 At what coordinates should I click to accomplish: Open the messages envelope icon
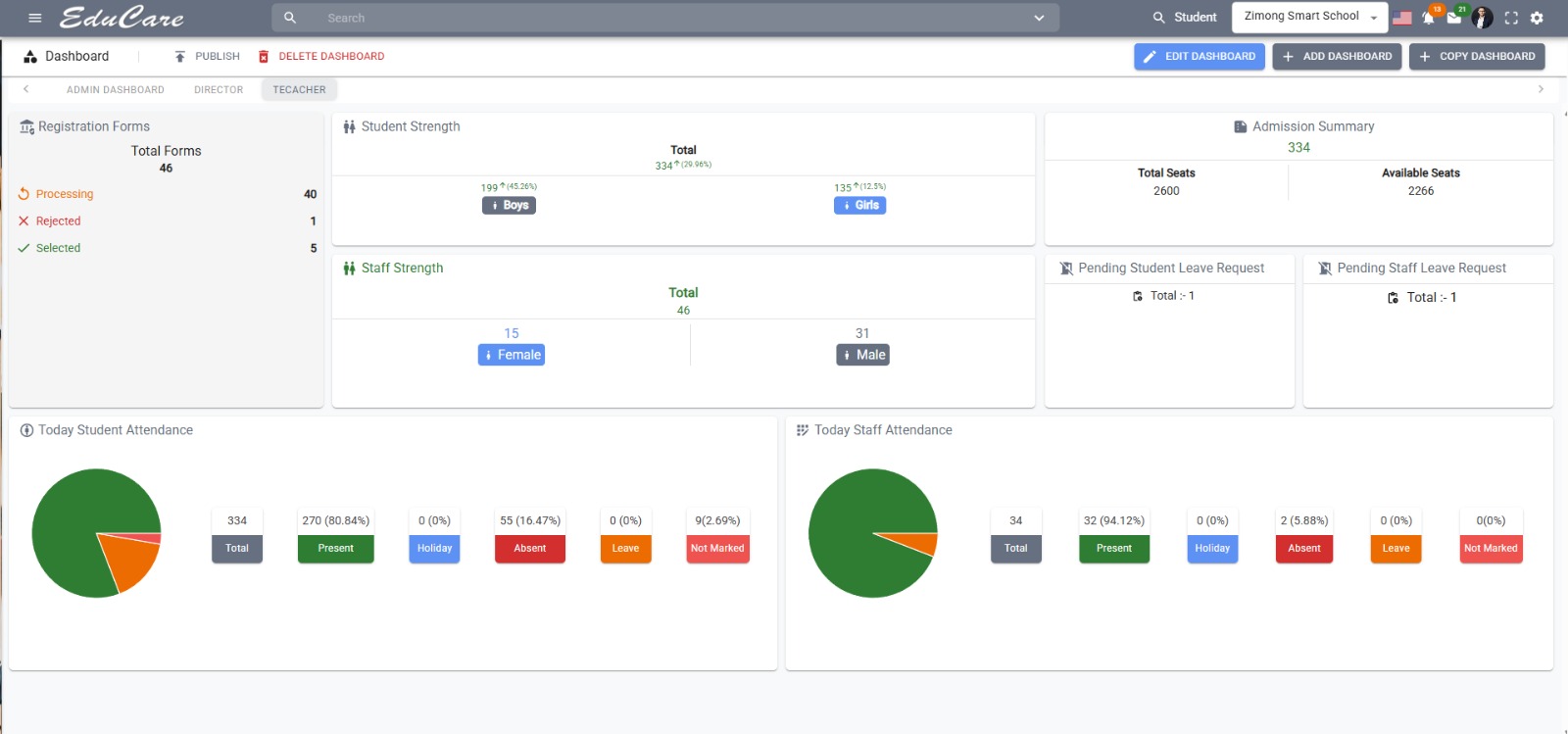(1454, 18)
